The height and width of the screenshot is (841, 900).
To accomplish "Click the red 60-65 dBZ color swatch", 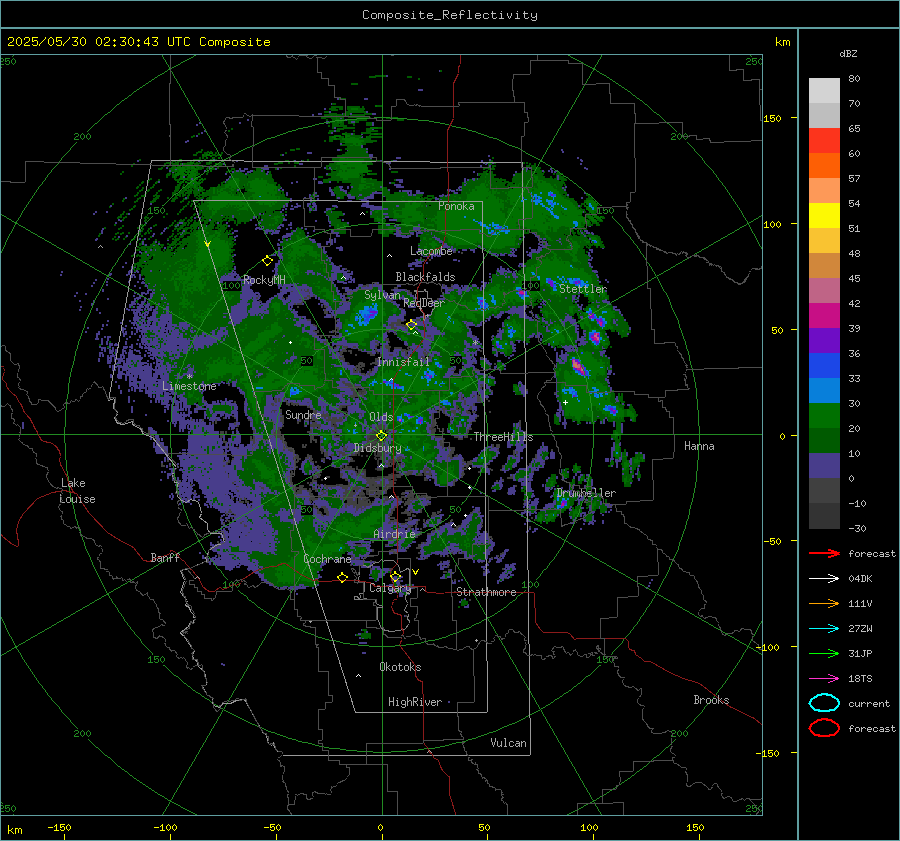I will coord(824,141).
